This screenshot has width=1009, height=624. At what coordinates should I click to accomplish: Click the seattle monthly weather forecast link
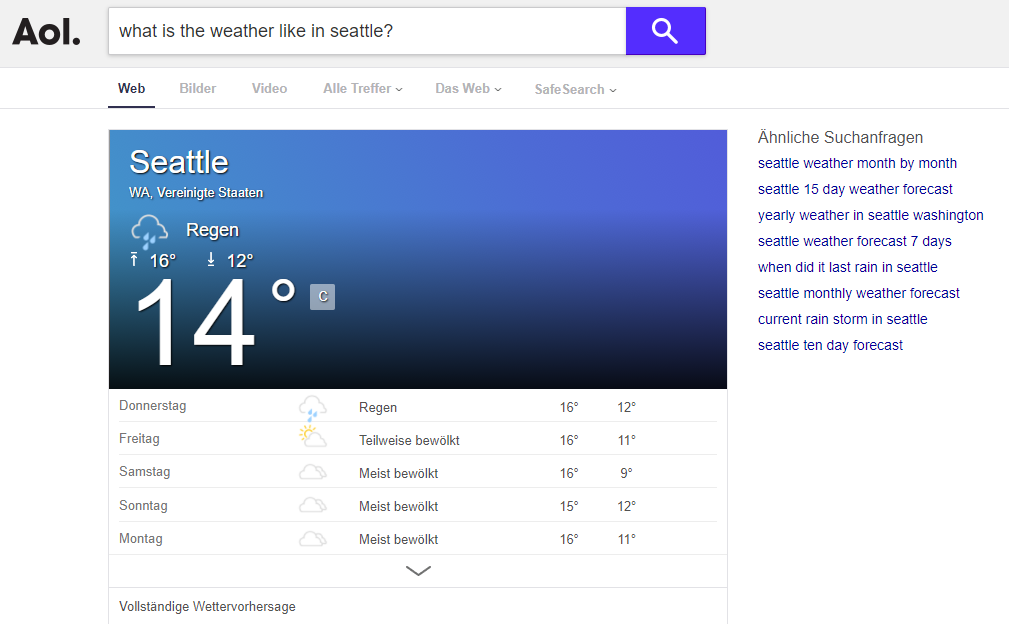tap(858, 293)
